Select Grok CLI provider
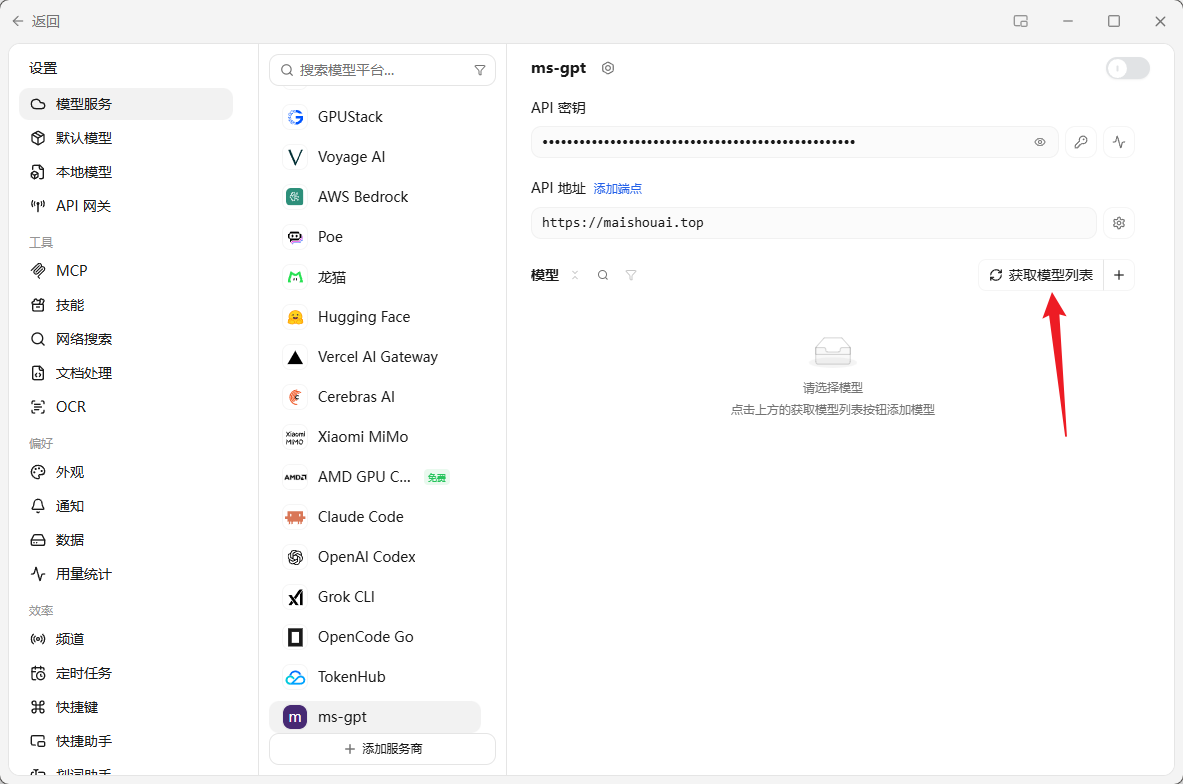The image size is (1183, 784). pos(375,597)
